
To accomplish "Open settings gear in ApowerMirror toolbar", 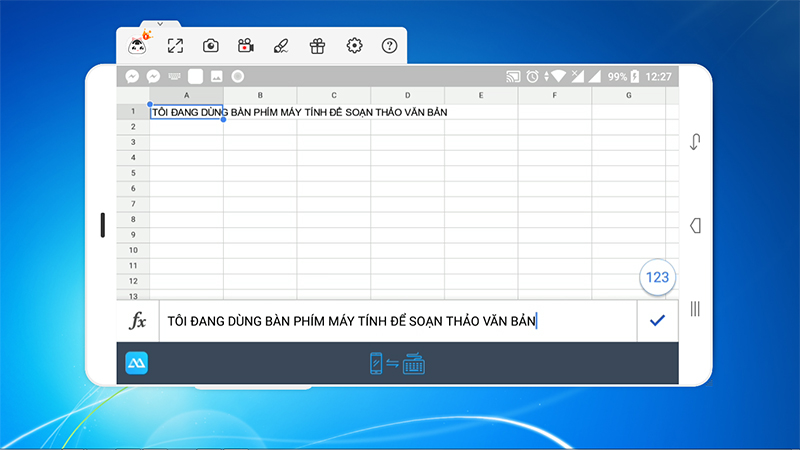I will (354, 46).
